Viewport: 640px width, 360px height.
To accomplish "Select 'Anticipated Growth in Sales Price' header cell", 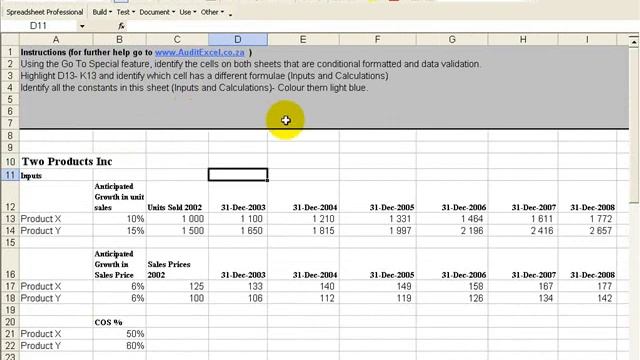I will (119, 264).
